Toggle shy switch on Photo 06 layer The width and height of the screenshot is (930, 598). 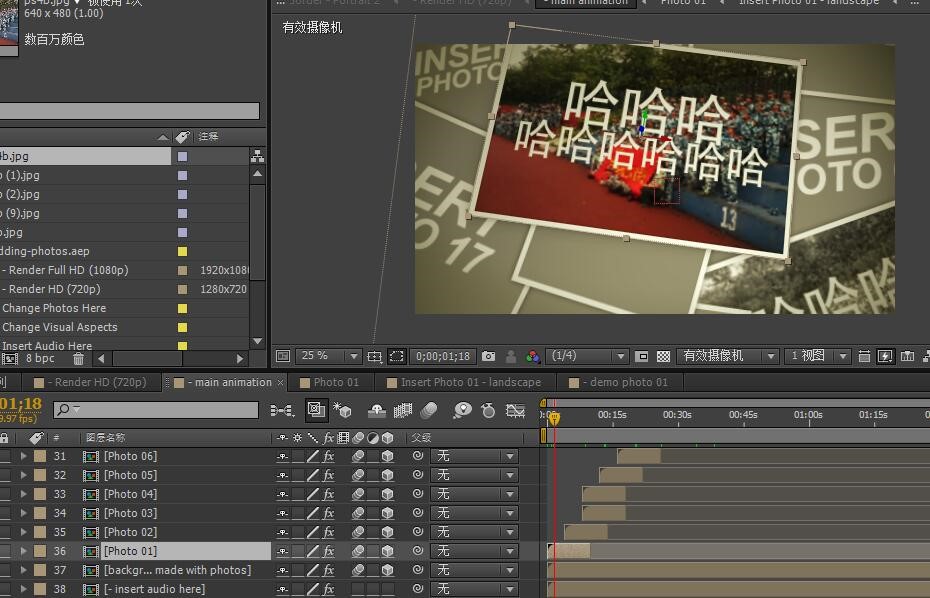coord(282,456)
